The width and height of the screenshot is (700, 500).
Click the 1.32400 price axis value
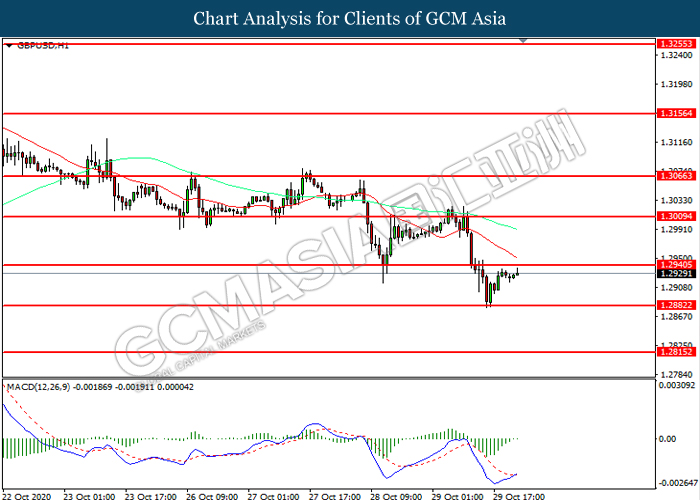tap(676, 55)
